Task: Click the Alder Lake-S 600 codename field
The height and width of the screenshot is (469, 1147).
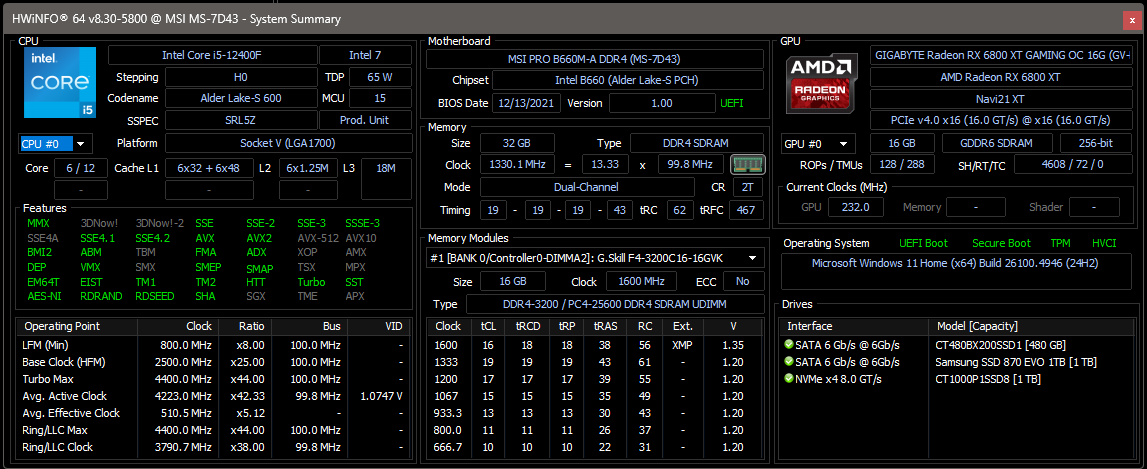Action: click(x=241, y=98)
